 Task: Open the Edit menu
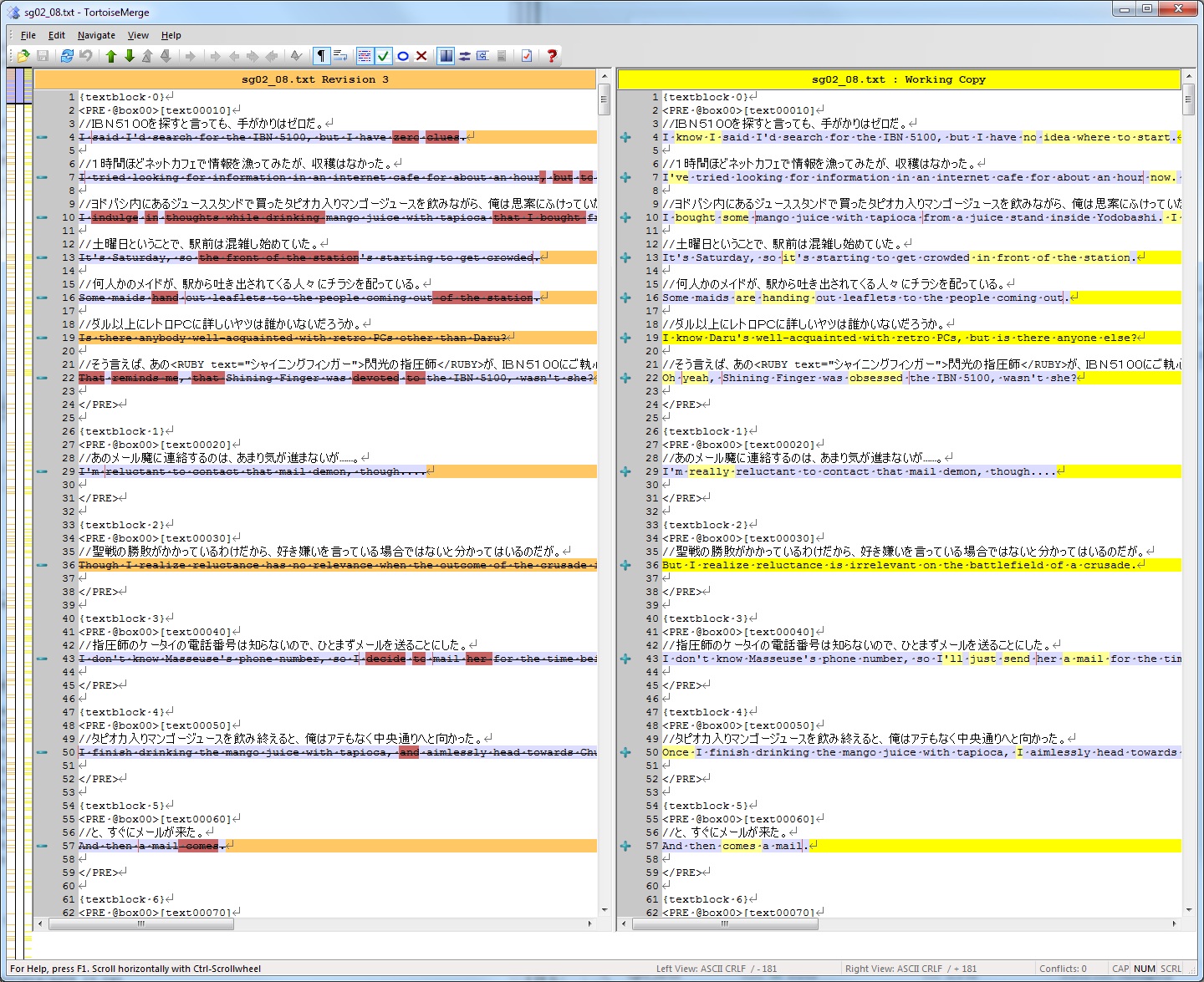coord(57,35)
